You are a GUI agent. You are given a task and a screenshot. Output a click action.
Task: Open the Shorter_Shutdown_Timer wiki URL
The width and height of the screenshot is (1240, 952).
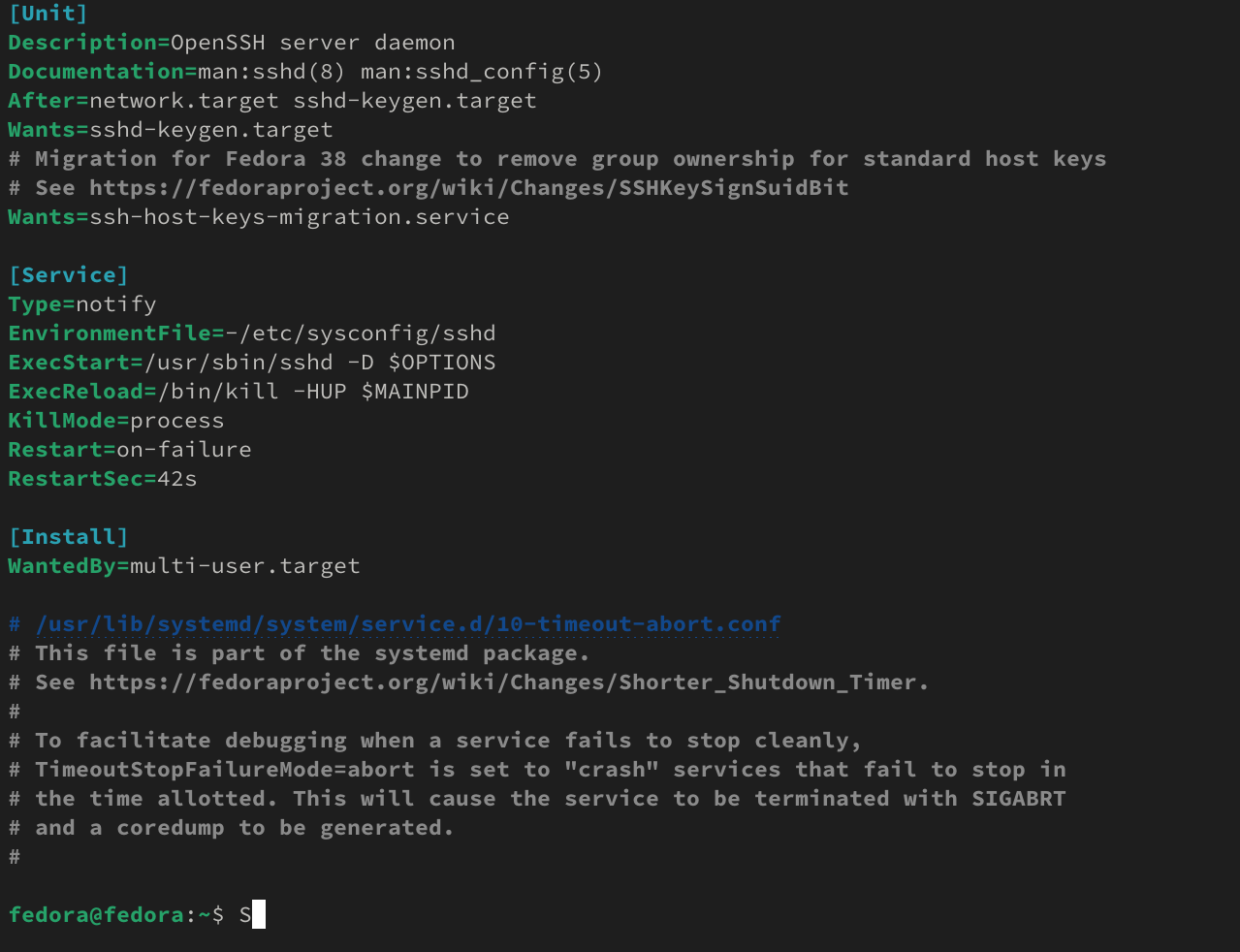click(x=508, y=682)
